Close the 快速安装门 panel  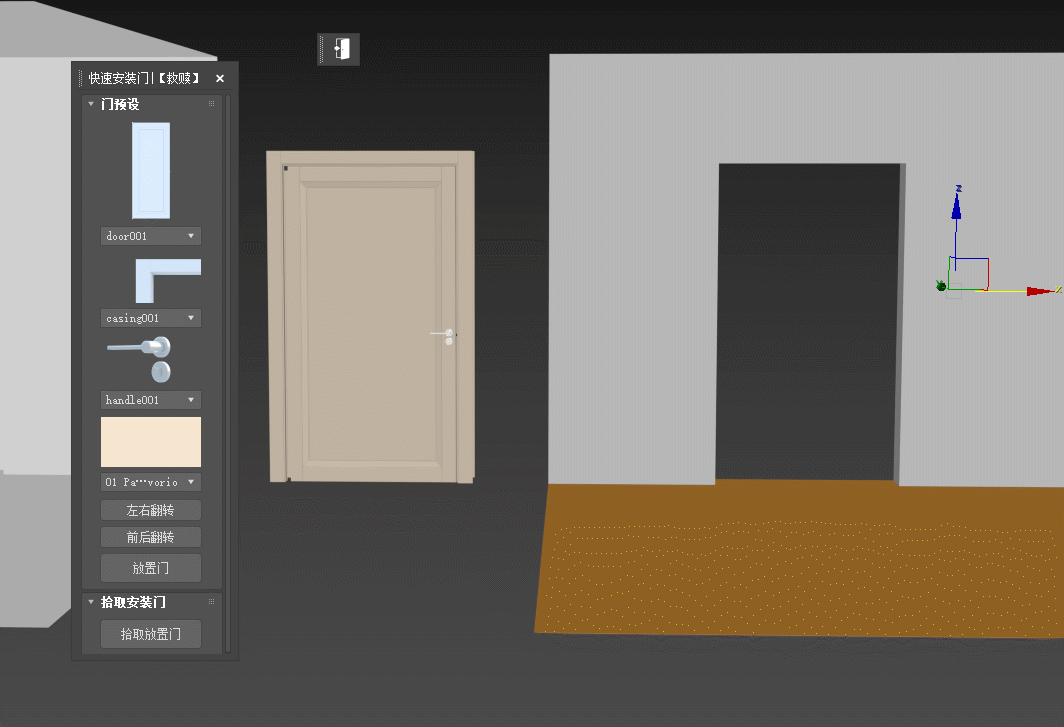[x=220, y=79]
